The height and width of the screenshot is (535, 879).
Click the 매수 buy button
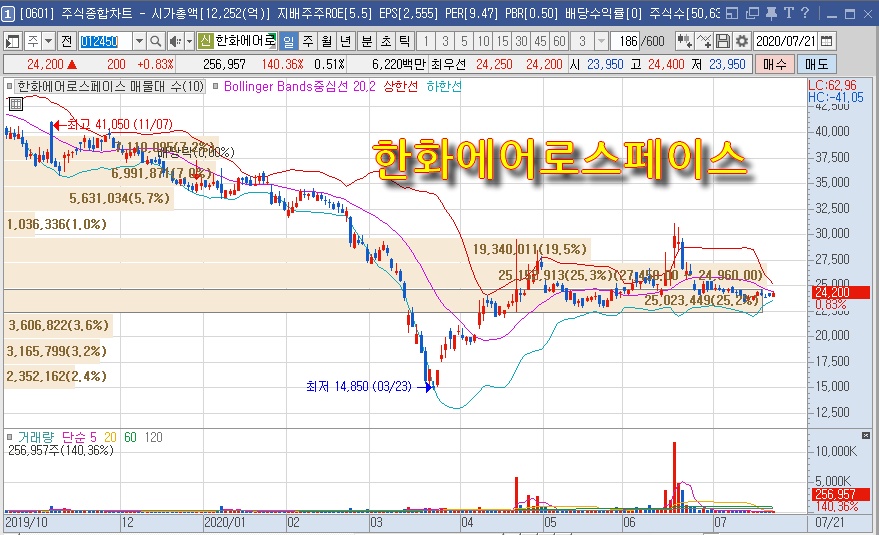tap(774, 64)
